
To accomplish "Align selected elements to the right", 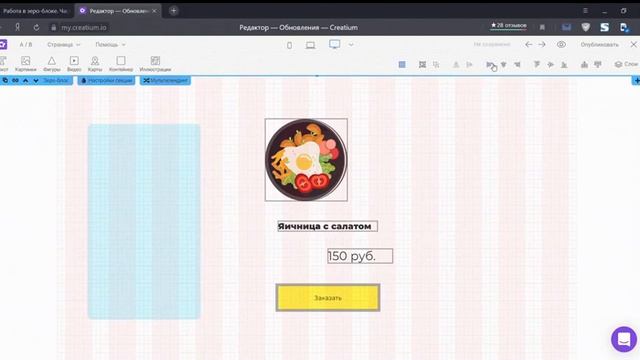I will pos(517,64).
